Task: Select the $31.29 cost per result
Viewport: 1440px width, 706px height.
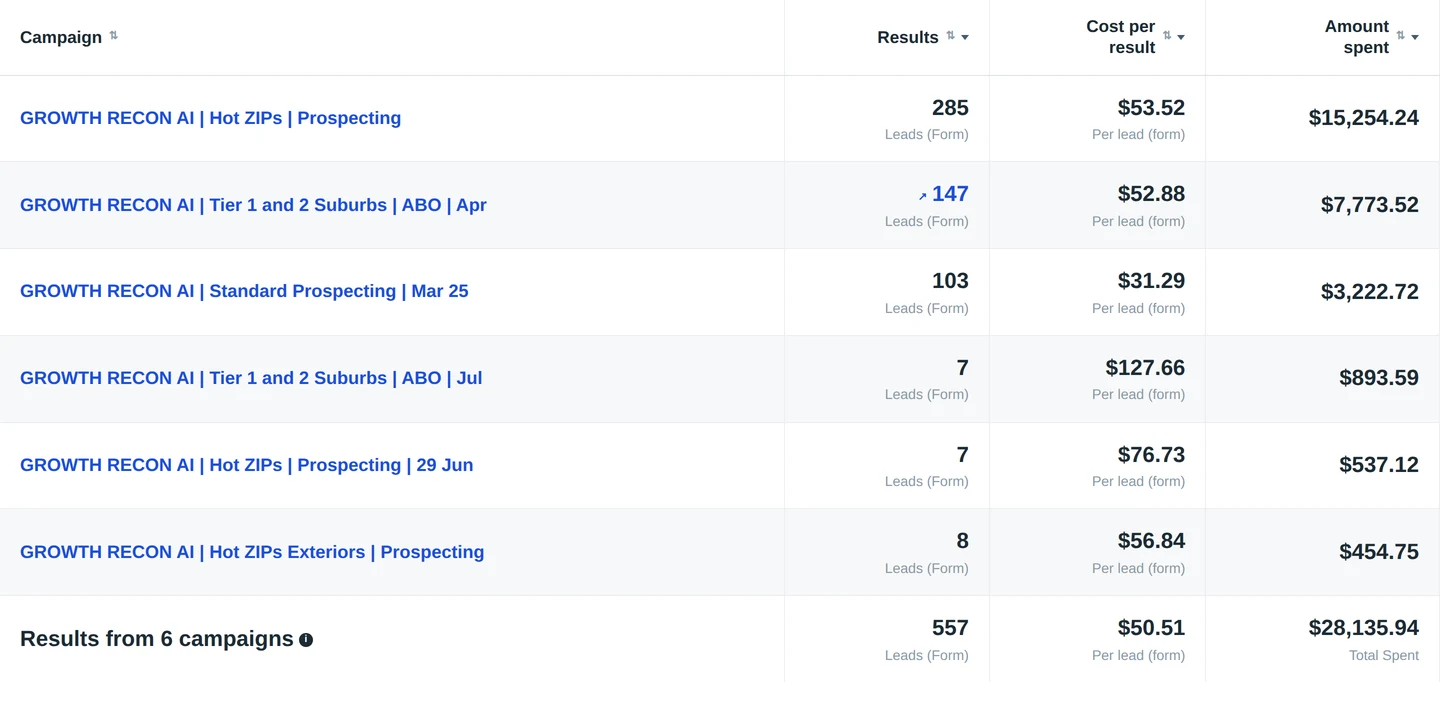Action: [1151, 281]
